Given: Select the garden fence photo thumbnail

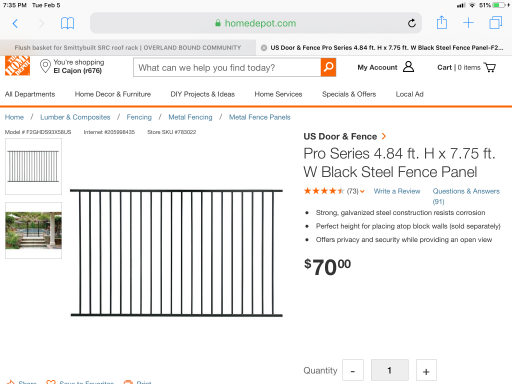Looking at the screenshot, I should tap(33, 230).
